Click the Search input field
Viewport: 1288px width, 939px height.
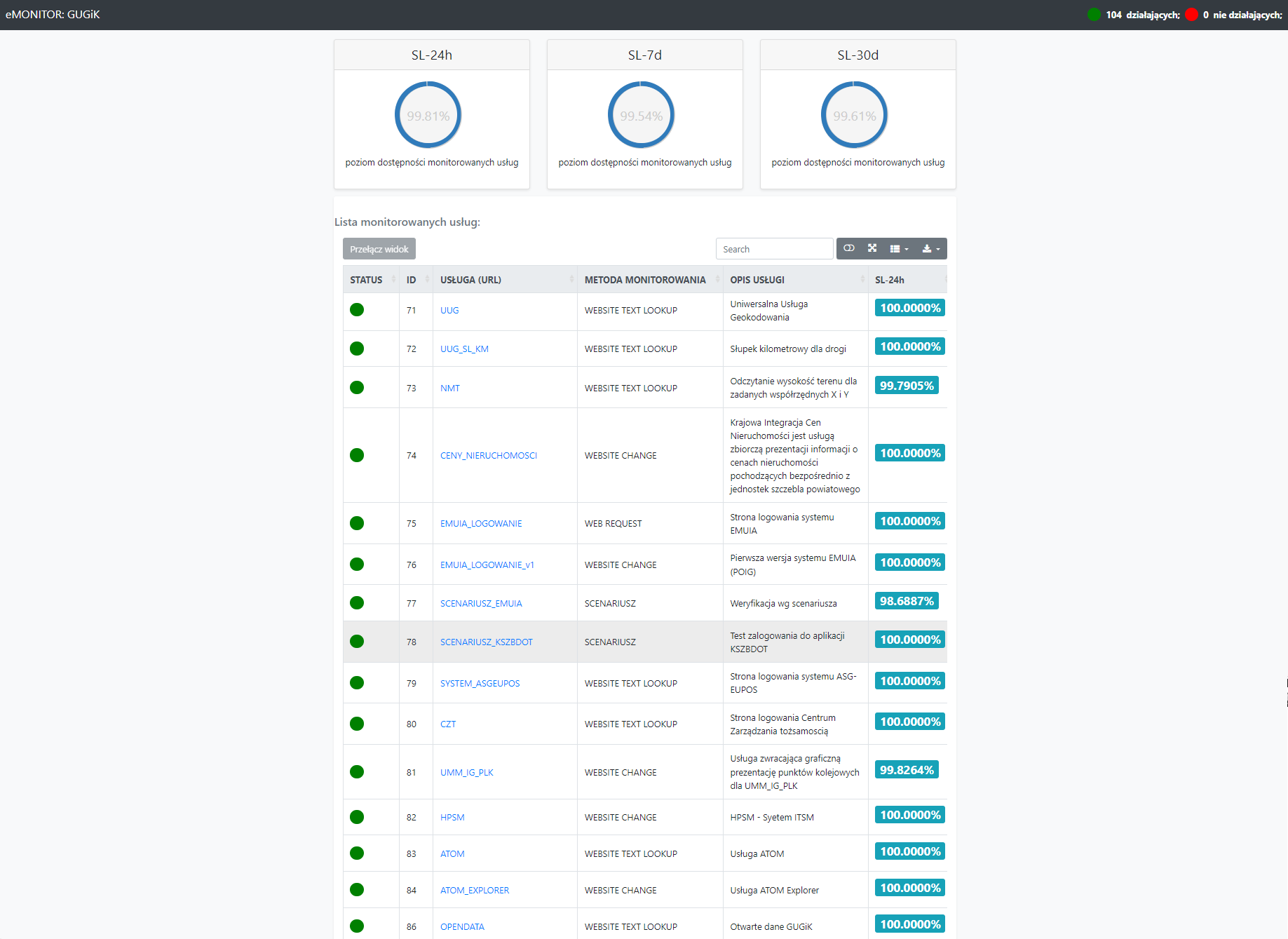point(774,249)
